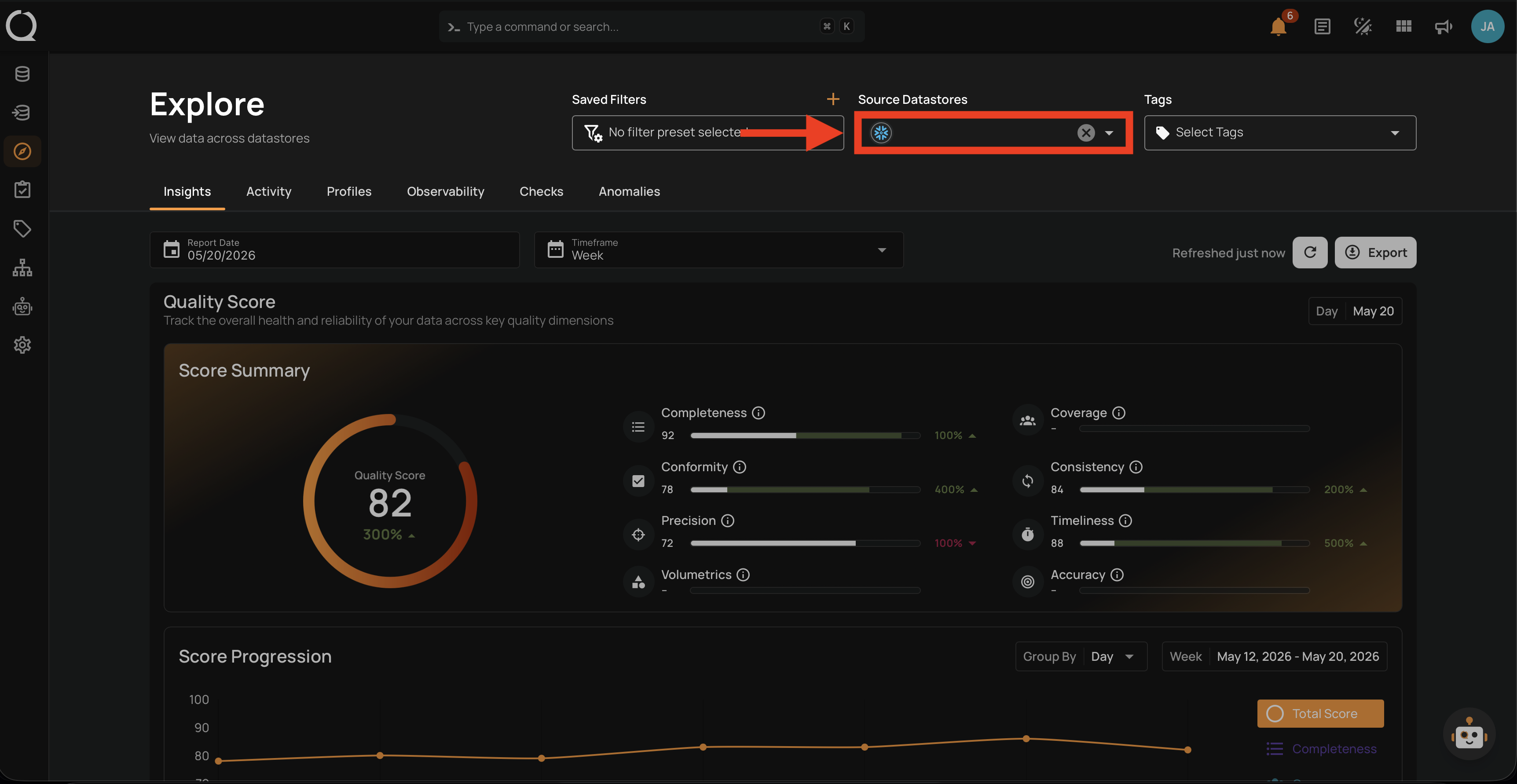
Task: Open the Settings gear in sidebar
Action: [22, 344]
